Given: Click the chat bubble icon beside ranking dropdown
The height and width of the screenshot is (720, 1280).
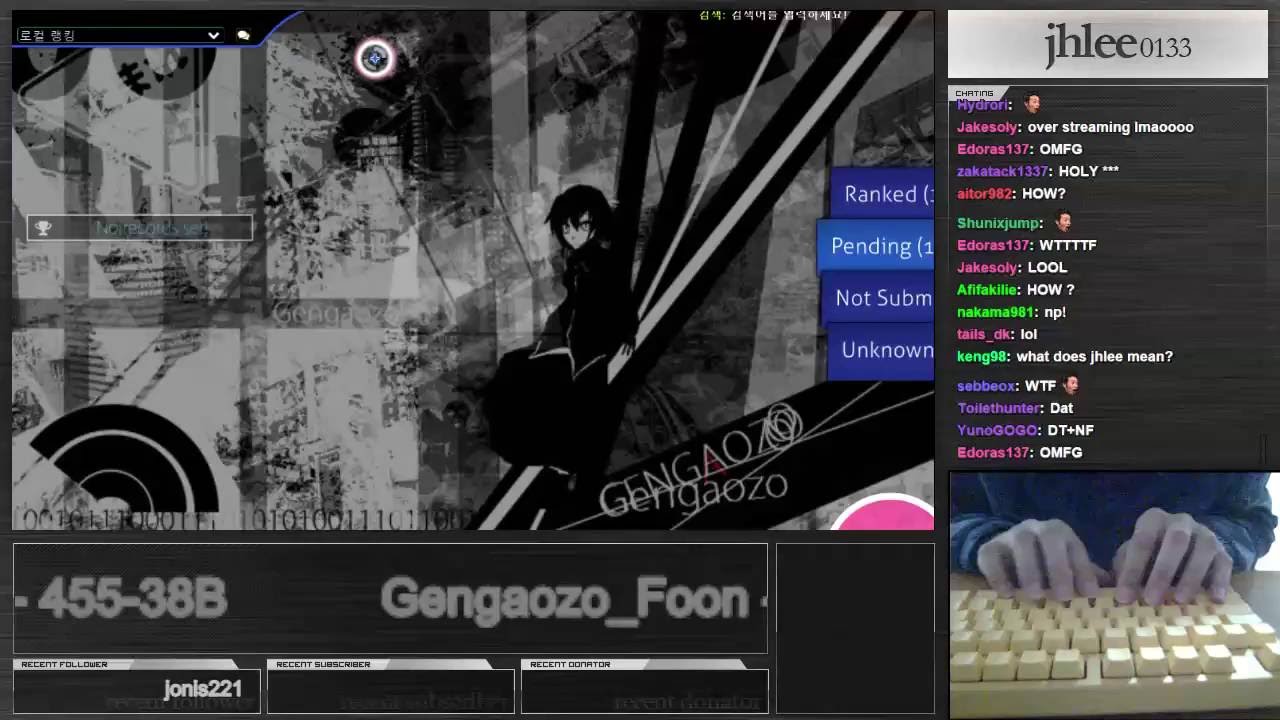Looking at the screenshot, I should (x=243, y=35).
